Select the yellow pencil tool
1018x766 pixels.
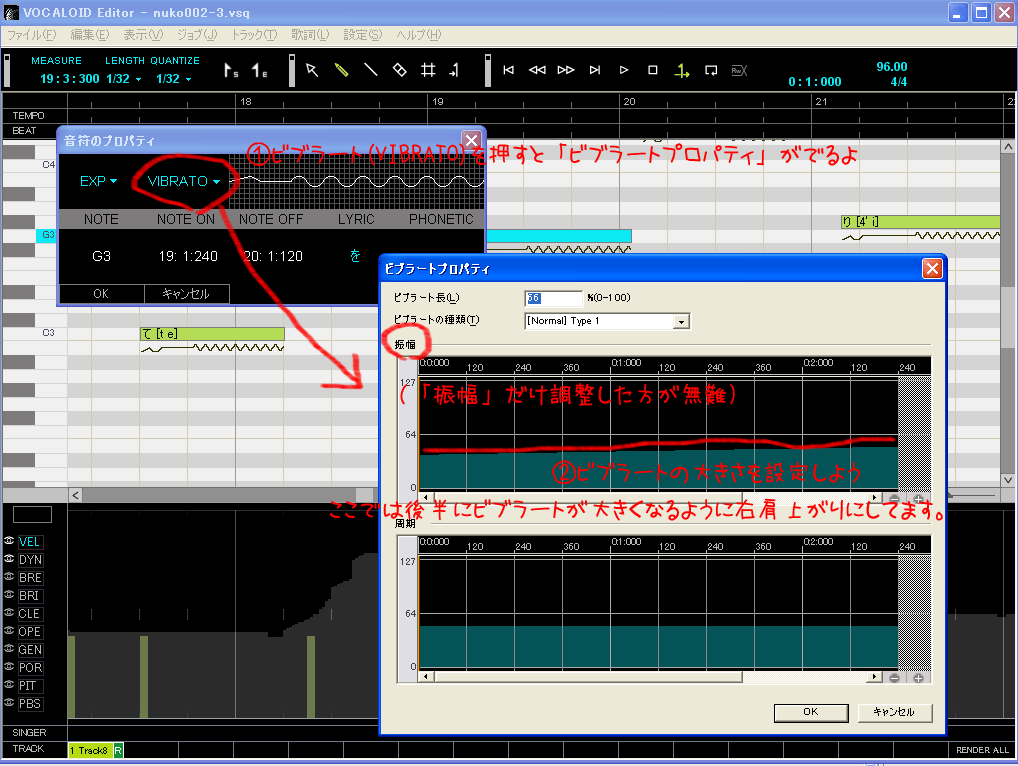(x=341, y=70)
